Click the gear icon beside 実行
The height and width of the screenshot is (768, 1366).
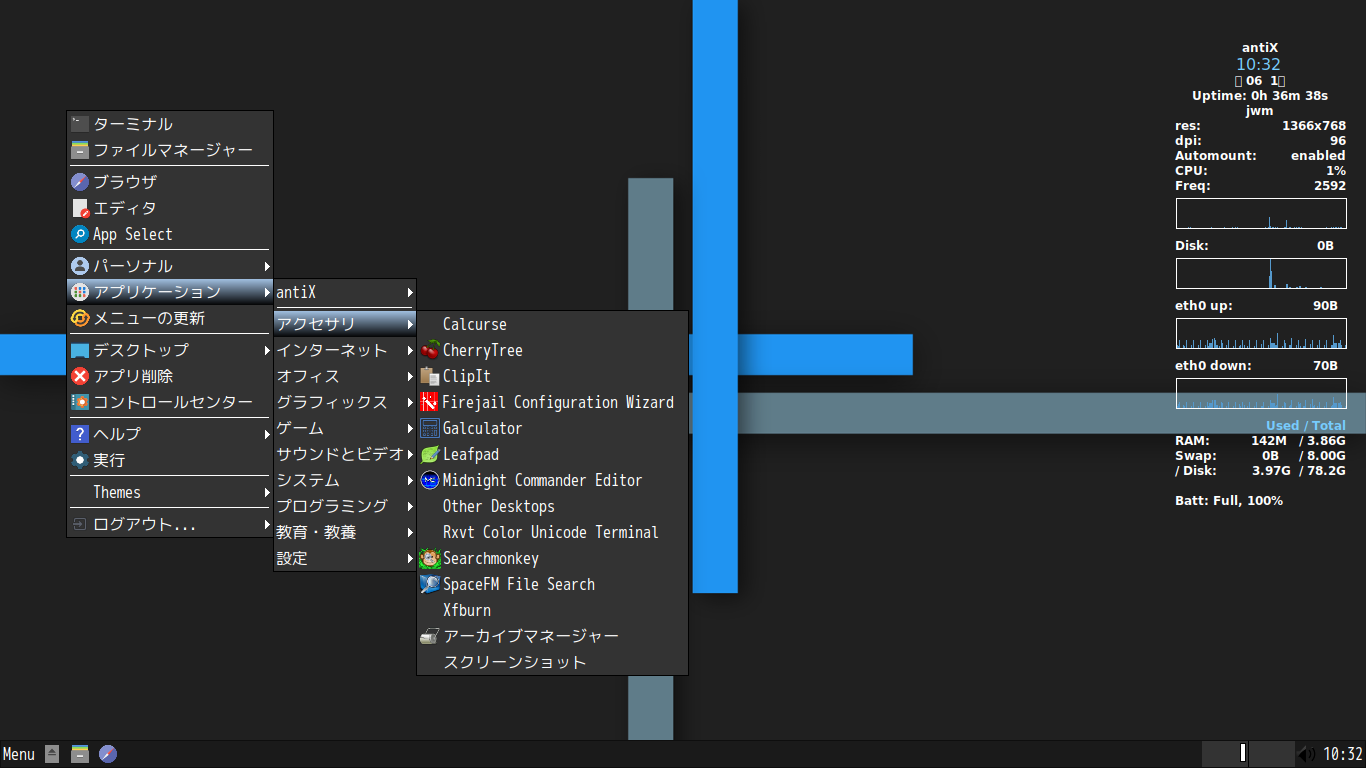(80, 460)
